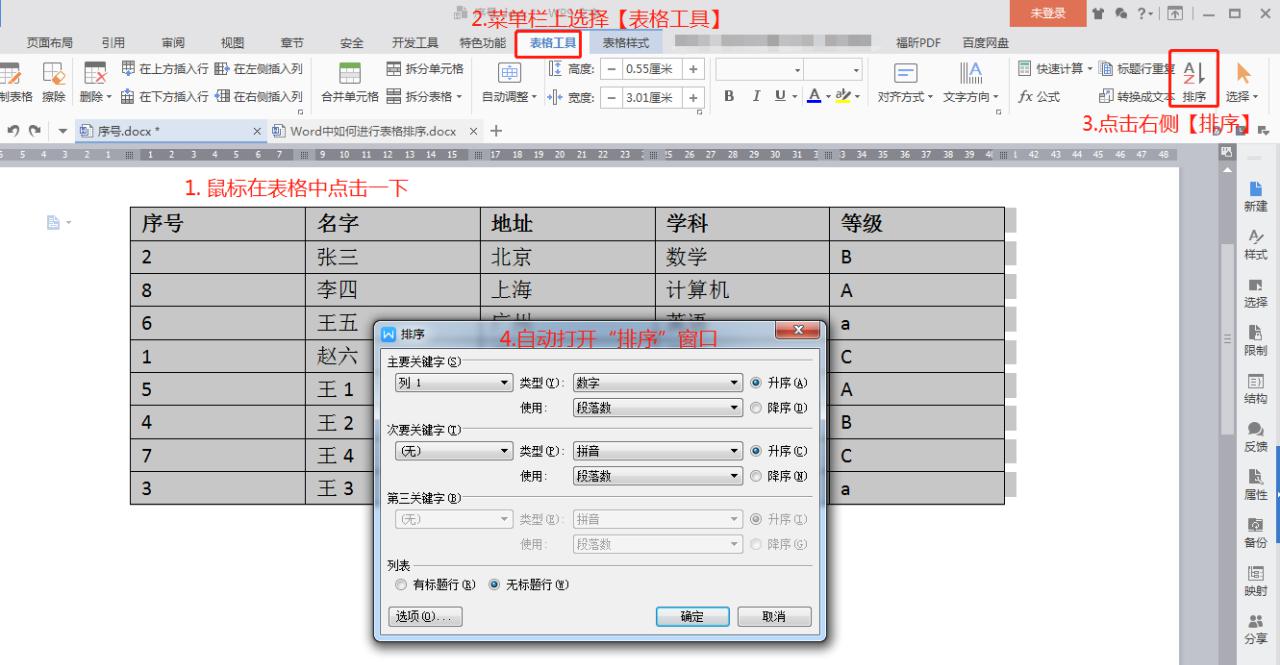
Task: Click 选项(O)... button in sort dialog
Action: [x=425, y=617]
